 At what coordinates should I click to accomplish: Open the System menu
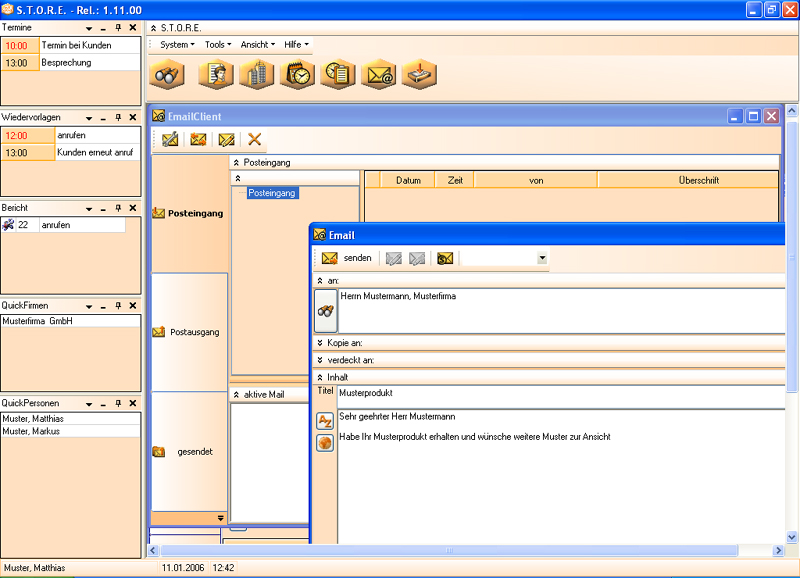177,44
